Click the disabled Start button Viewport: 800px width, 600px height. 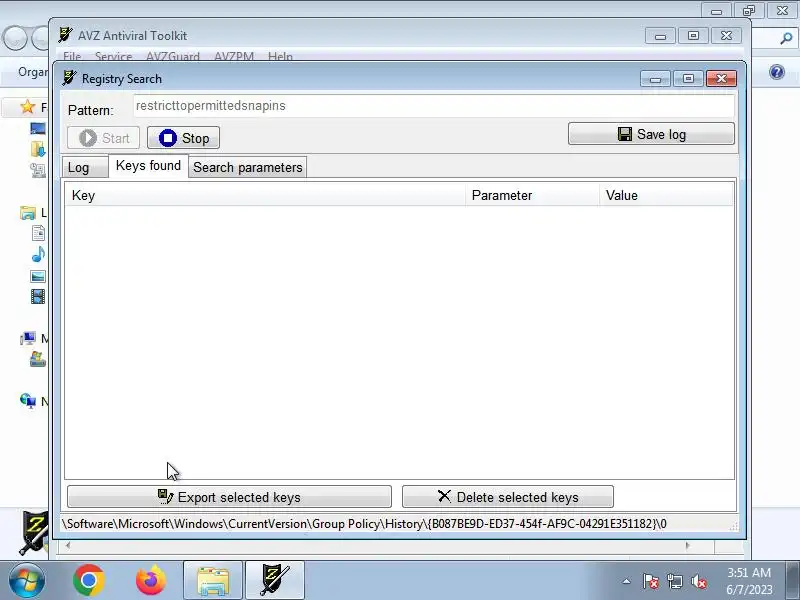[104, 138]
